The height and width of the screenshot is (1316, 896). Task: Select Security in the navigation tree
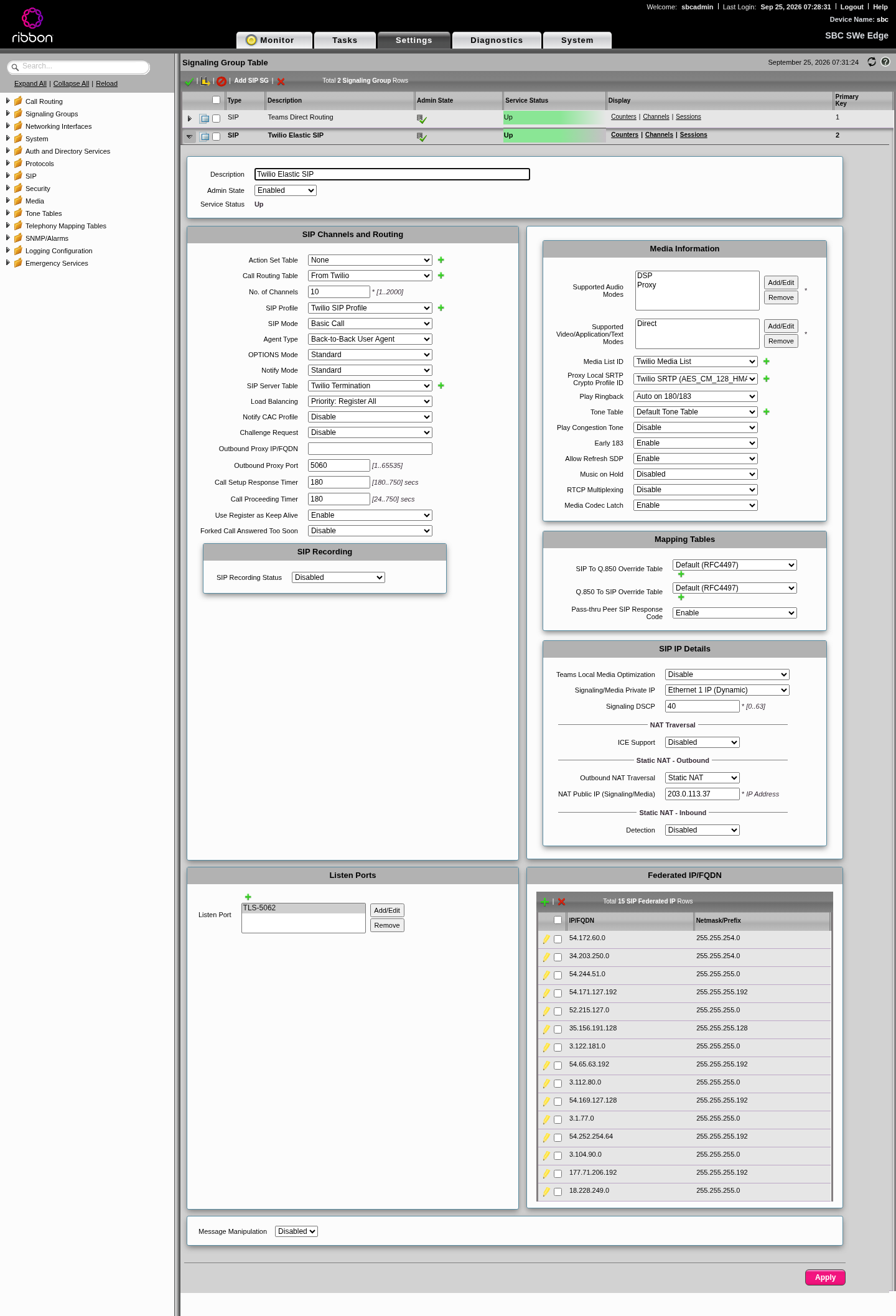pyautogui.click(x=38, y=189)
